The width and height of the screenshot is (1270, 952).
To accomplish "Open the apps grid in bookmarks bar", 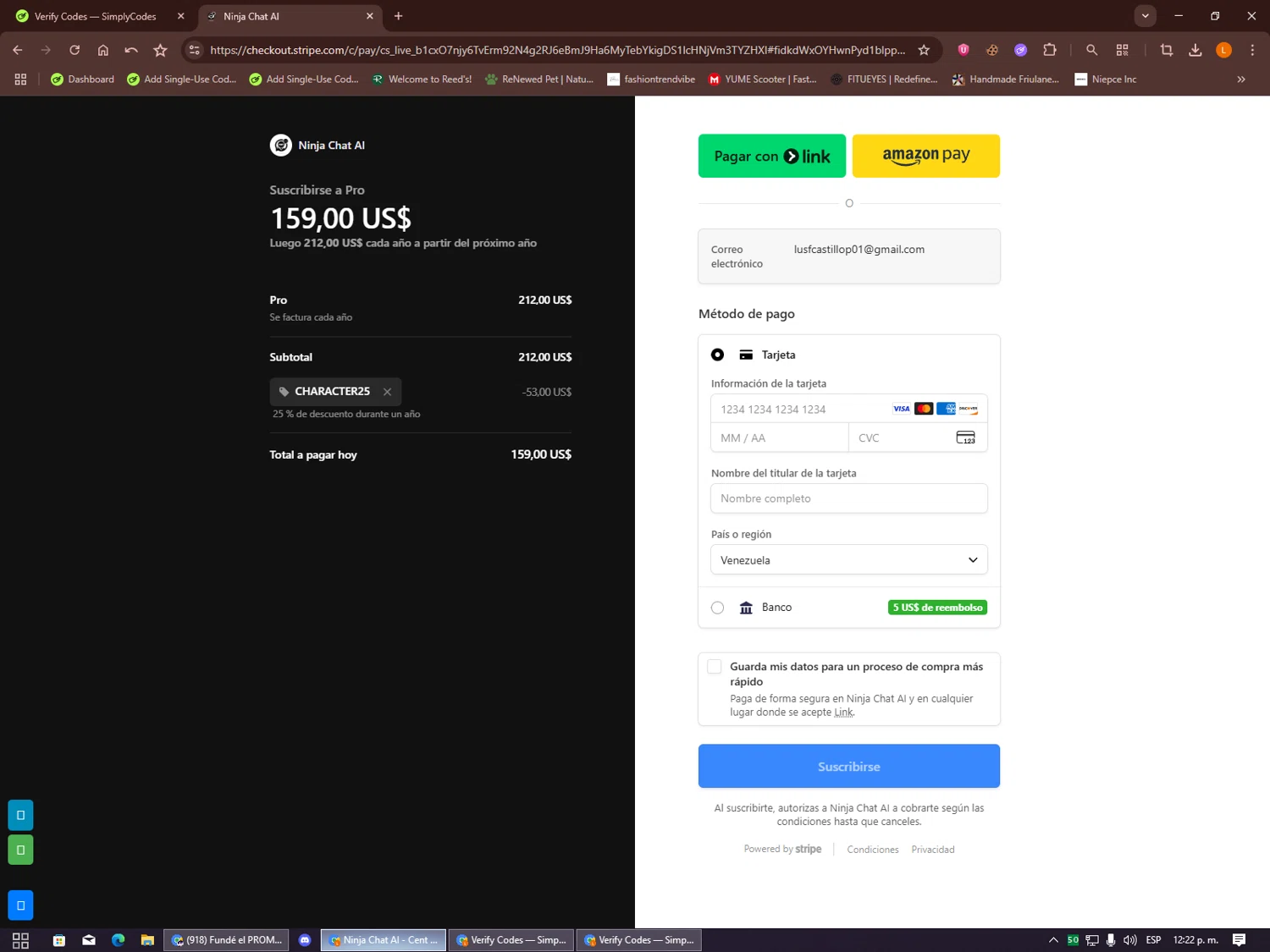I will click(x=20, y=80).
